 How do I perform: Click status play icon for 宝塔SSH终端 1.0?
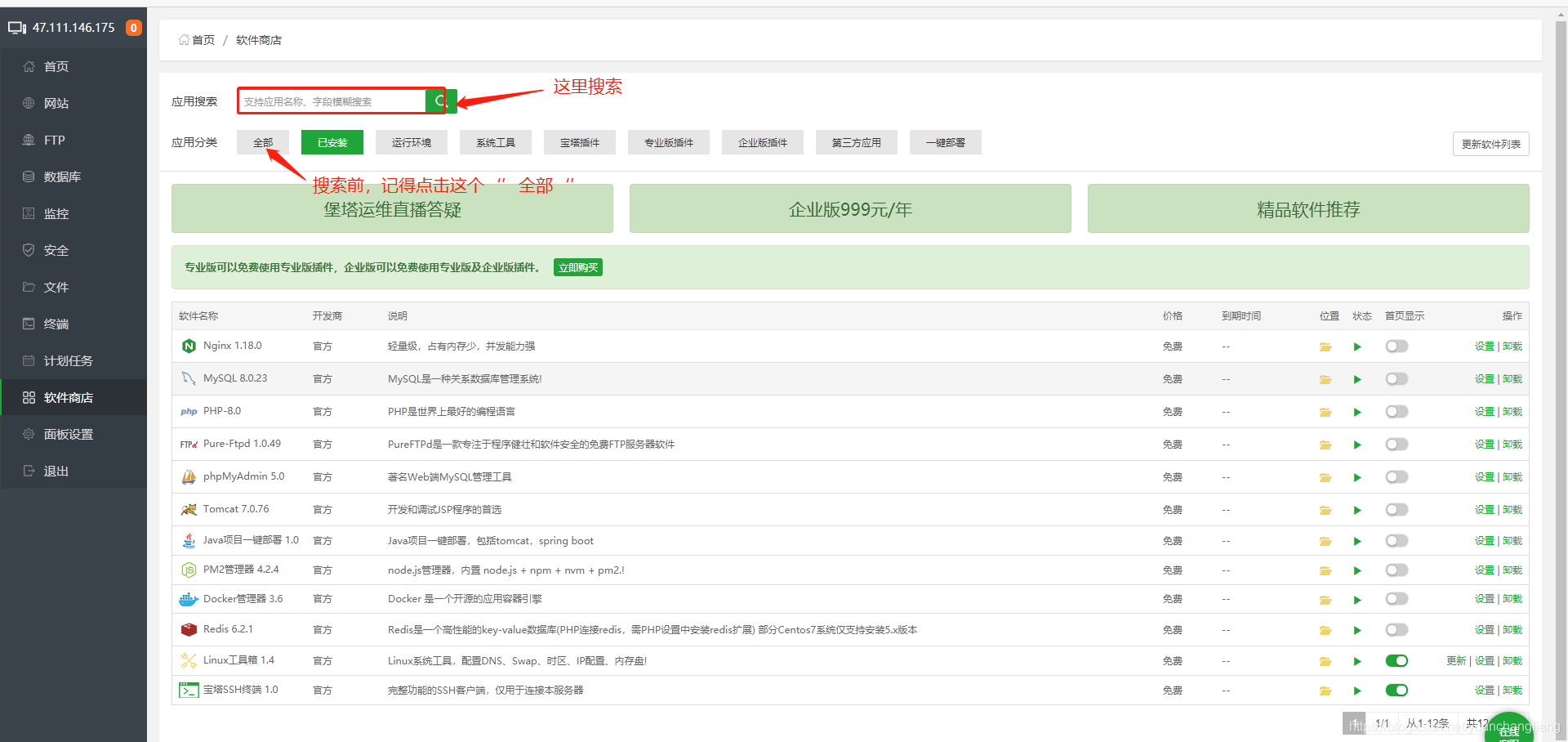click(x=1357, y=691)
